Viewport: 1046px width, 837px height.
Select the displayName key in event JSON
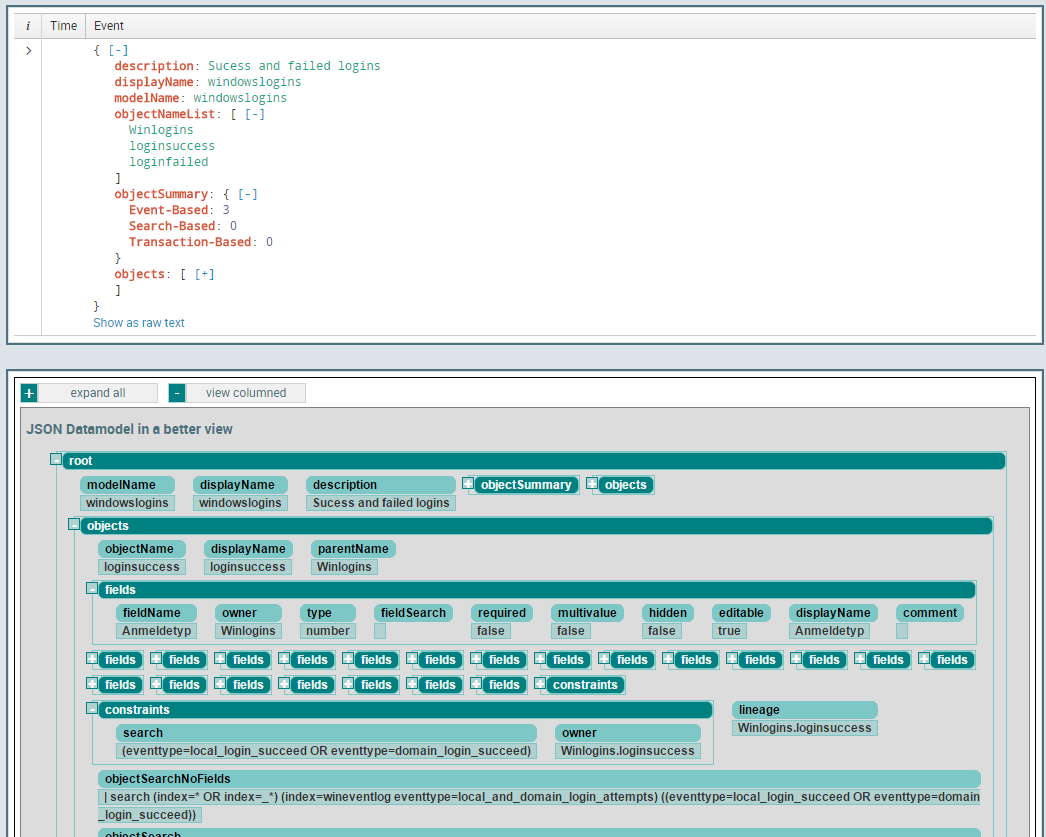[x=153, y=82]
